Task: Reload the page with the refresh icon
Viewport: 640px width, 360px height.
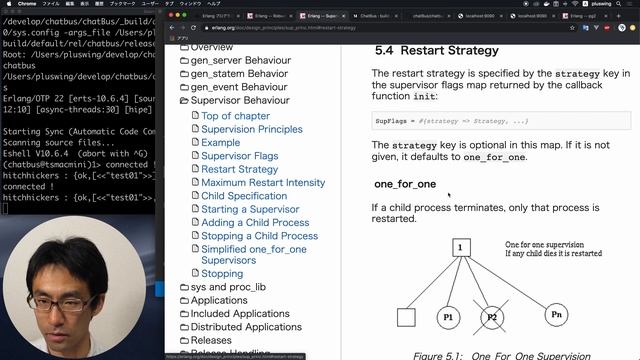Action: point(193,28)
